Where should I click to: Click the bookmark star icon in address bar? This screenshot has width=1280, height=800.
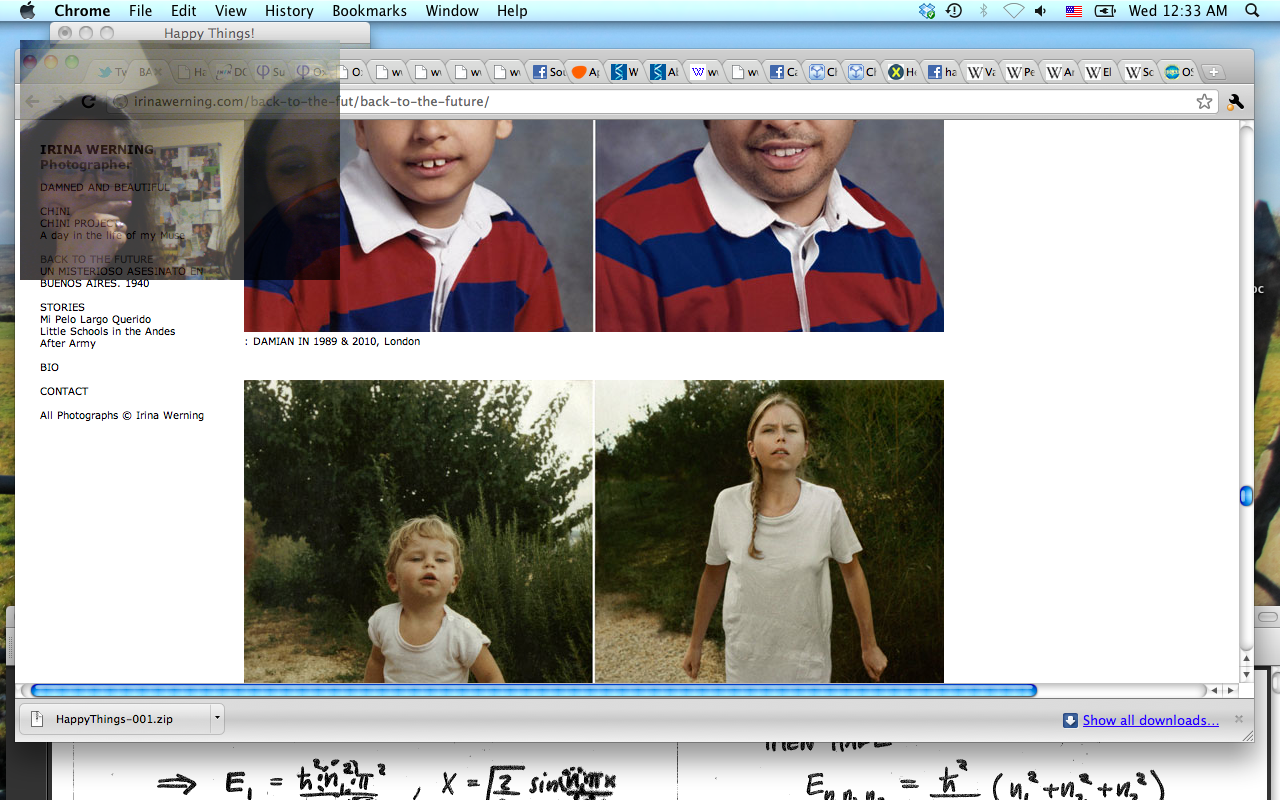1204,101
